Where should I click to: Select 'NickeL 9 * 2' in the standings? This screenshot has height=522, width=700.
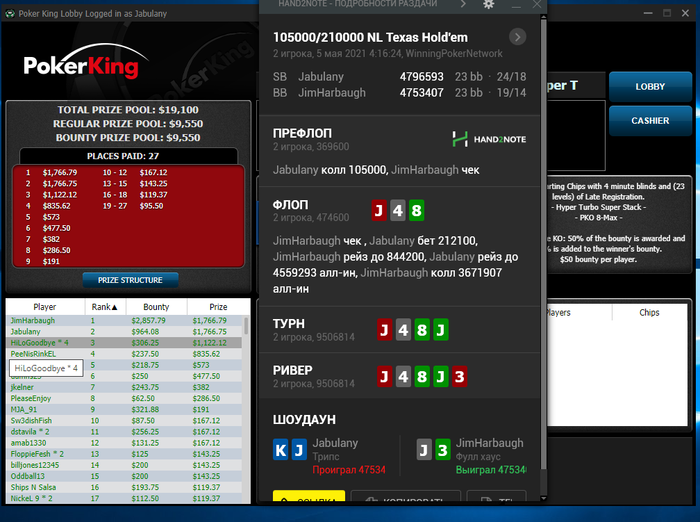click(124, 498)
